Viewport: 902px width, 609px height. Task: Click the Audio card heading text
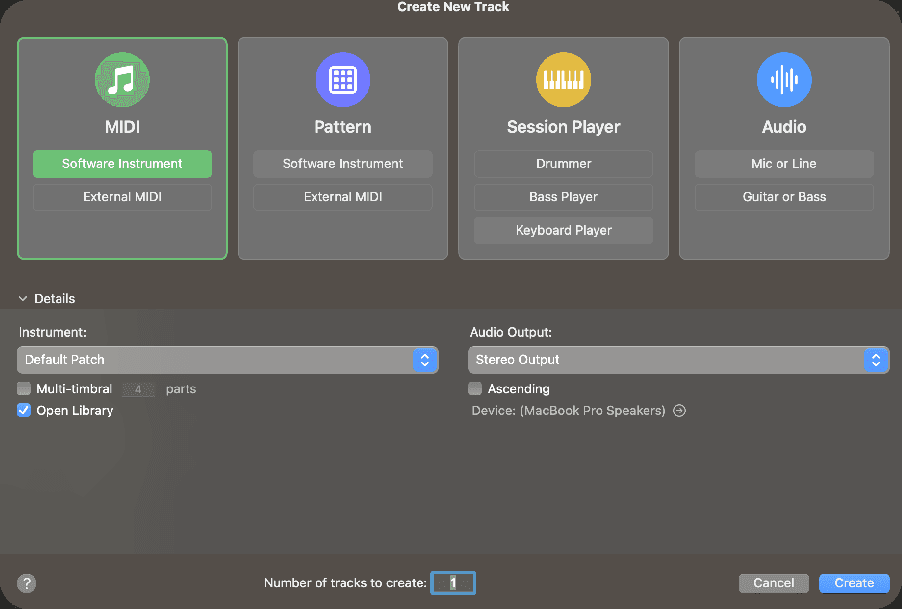coord(784,127)
